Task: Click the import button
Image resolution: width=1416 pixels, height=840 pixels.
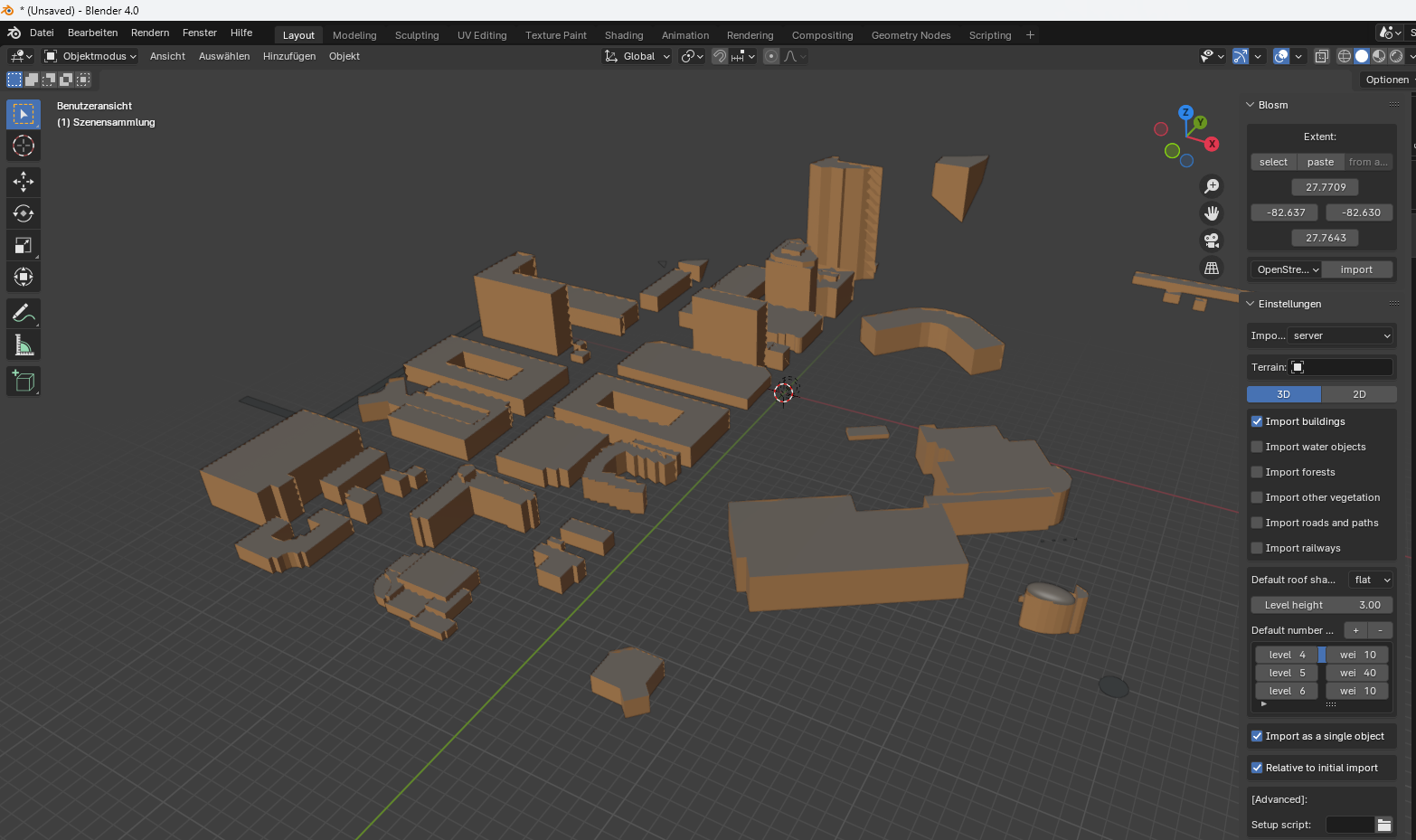Action: (x=1356, y=269)
